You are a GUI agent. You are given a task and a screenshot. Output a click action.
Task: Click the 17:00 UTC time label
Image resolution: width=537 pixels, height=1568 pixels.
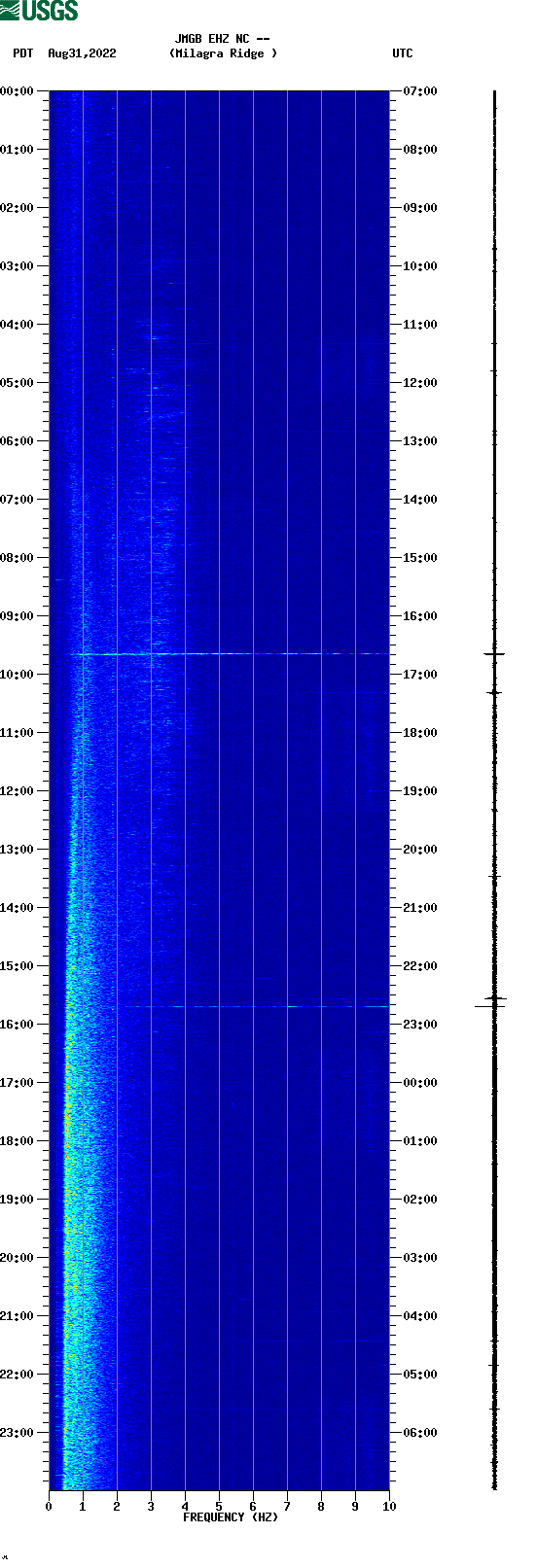point(420,675)
